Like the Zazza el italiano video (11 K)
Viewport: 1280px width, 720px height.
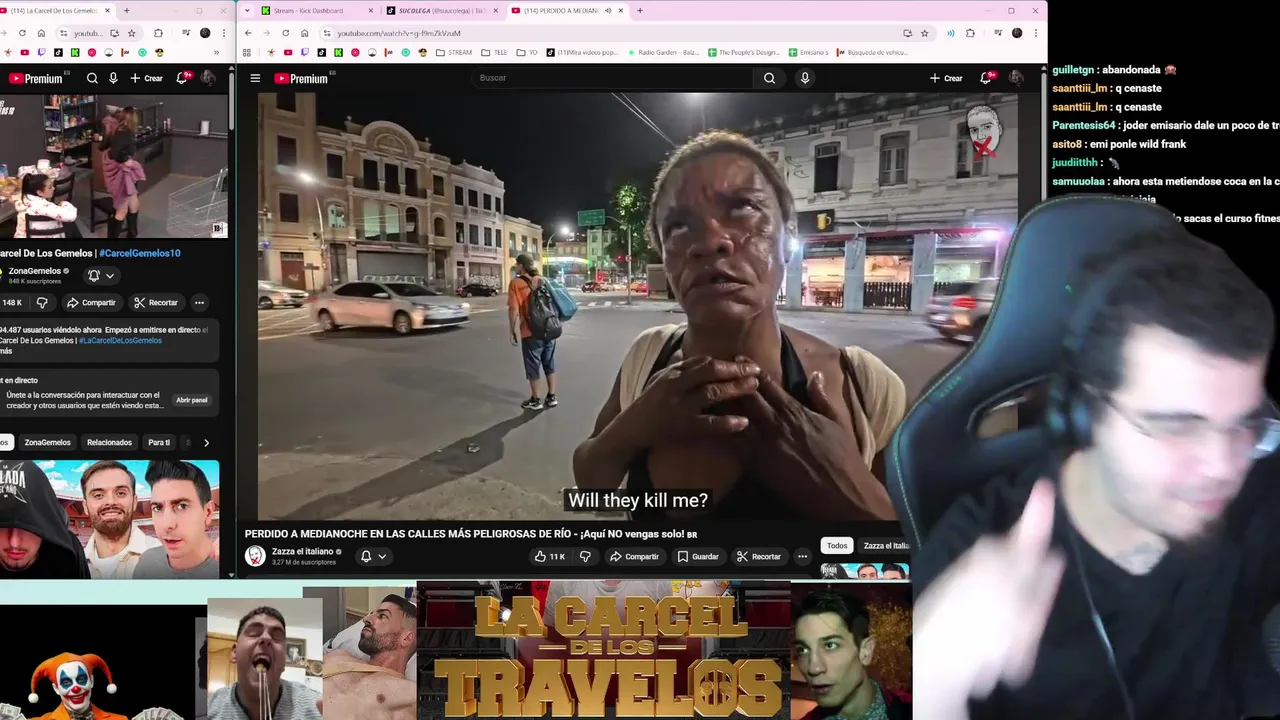pyautogui.click(x=550, y=556)
